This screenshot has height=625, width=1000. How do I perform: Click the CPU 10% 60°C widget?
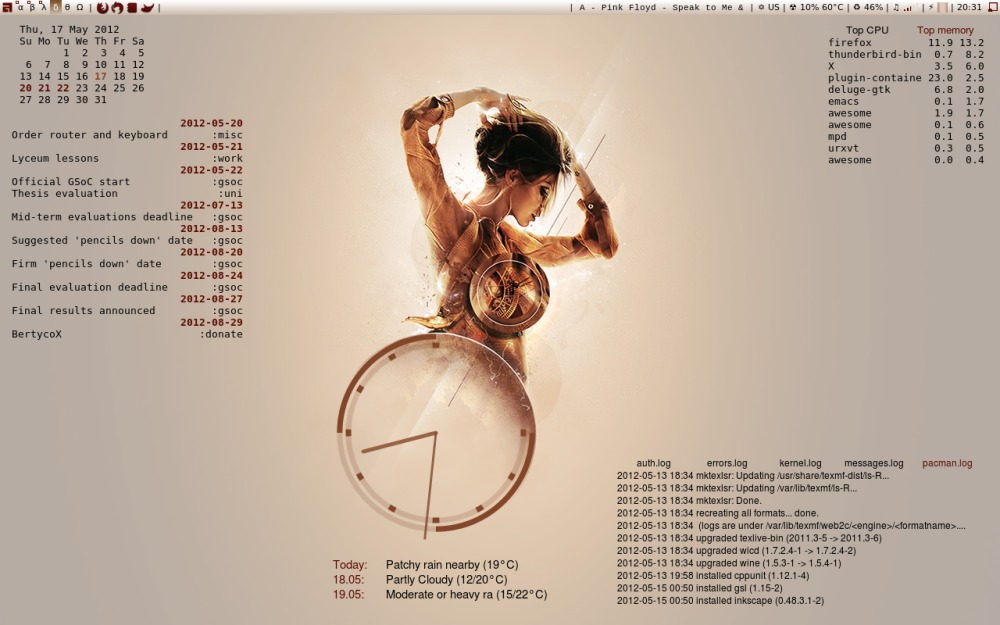(816, 7)
